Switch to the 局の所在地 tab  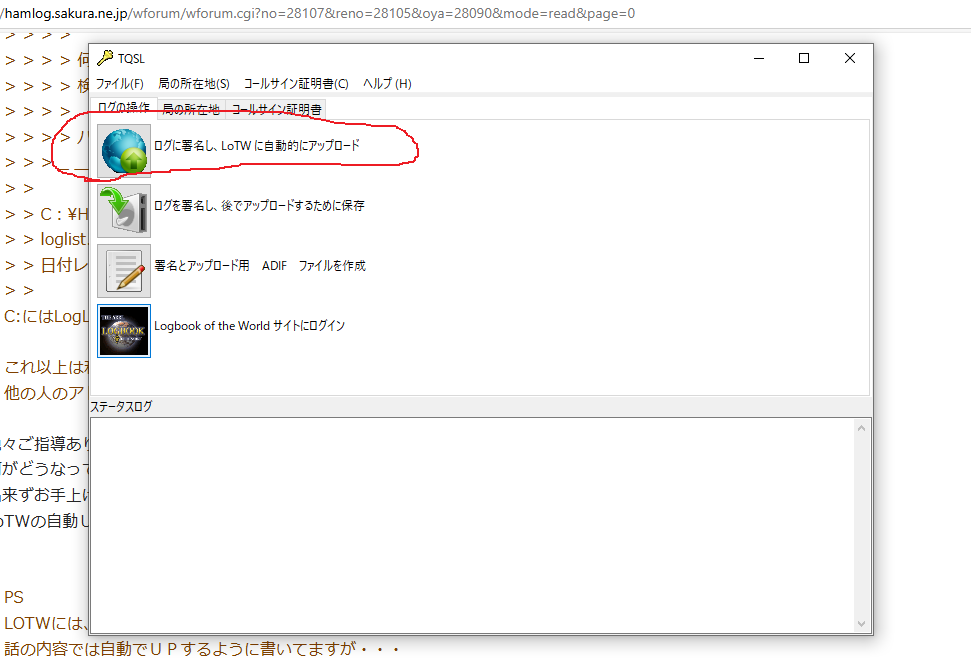coord(191,109)
